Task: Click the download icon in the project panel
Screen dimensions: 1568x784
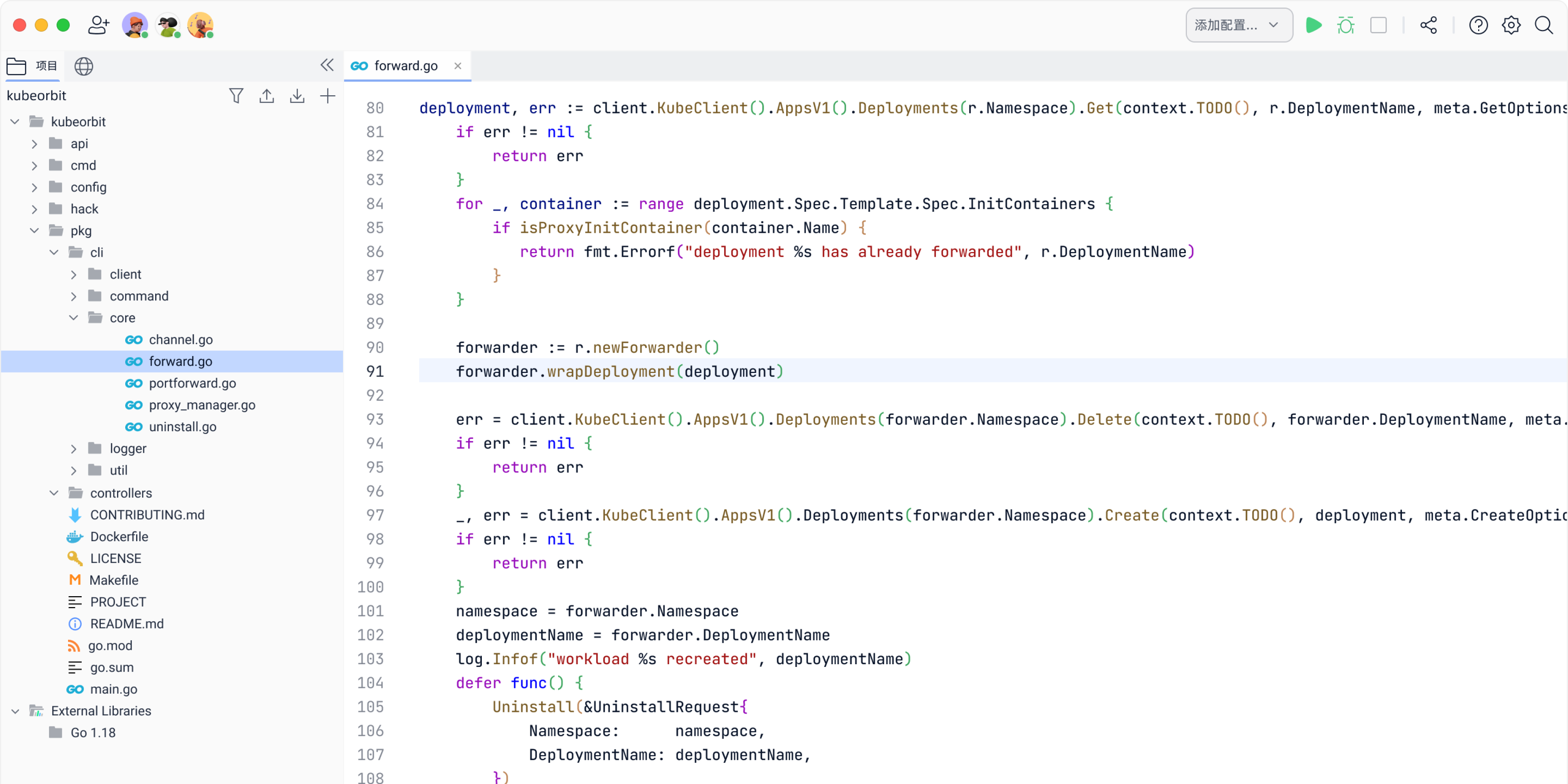Action: click(297, 96)
